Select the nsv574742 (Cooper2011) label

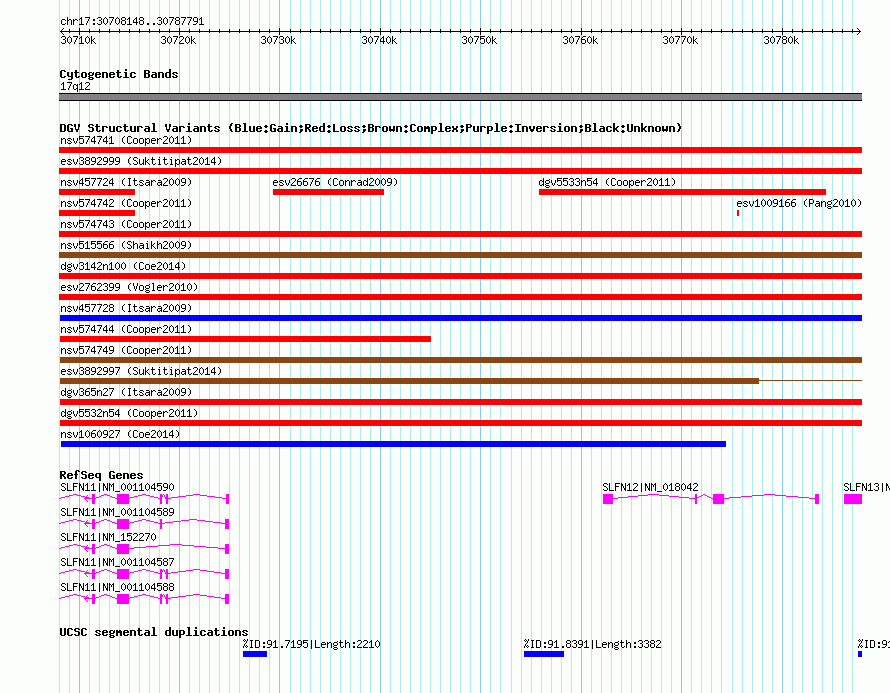[126, 203]
